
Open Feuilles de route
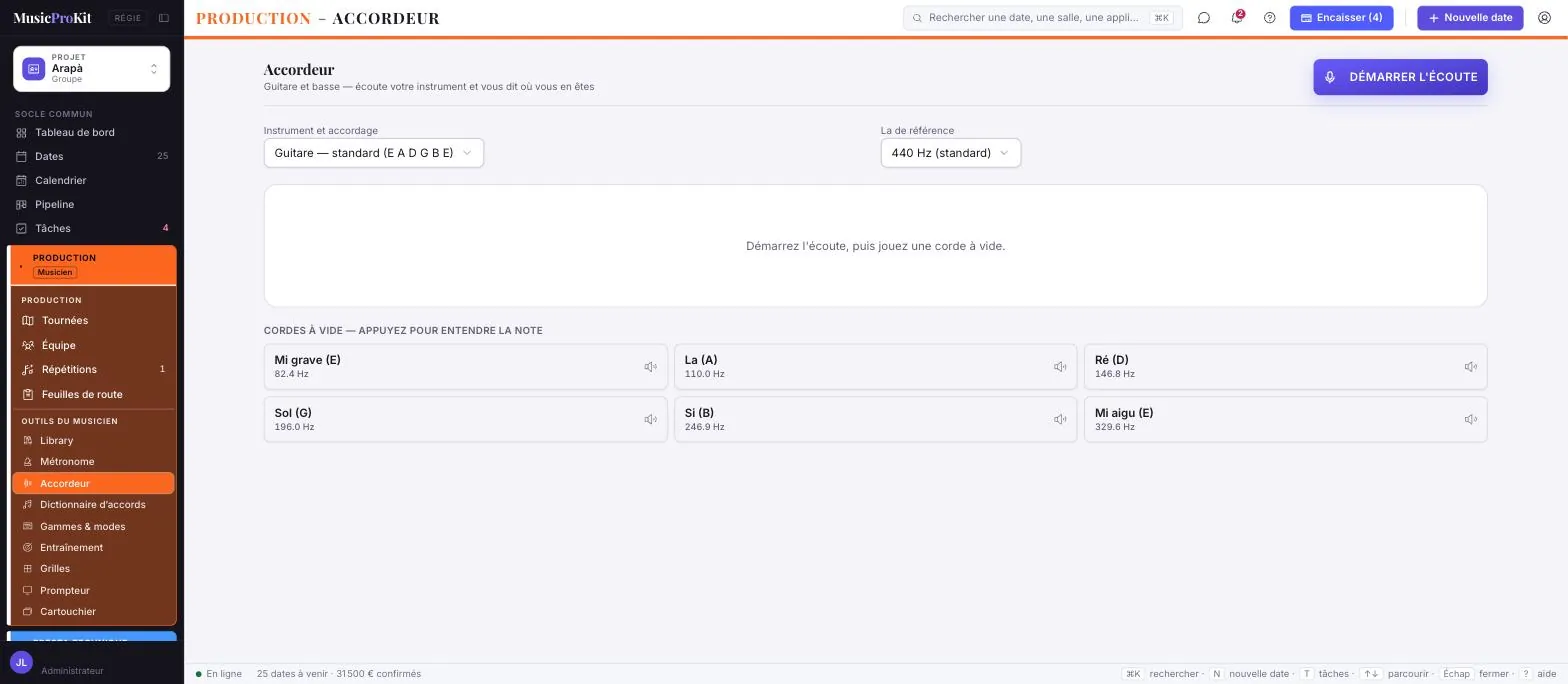coord(94,394)
